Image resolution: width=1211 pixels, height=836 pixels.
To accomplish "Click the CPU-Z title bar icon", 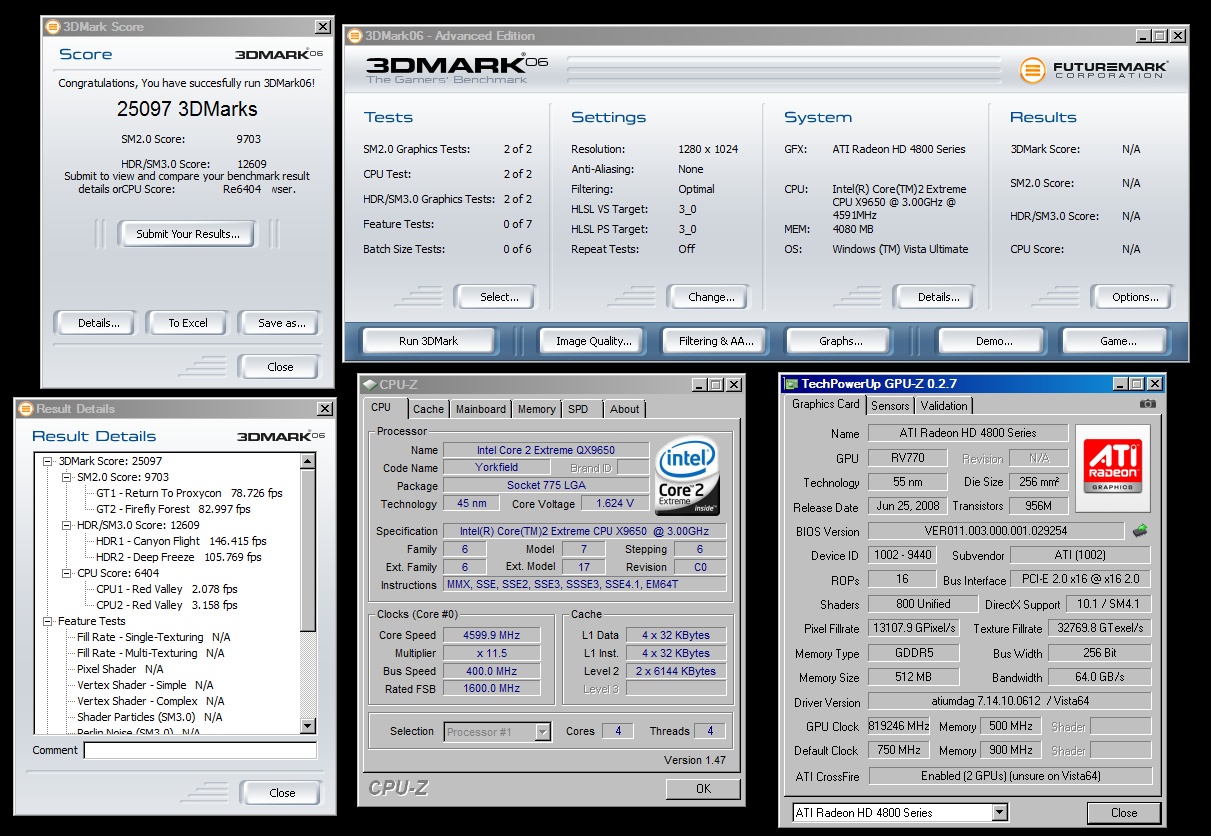I will [x=370, y=384].
